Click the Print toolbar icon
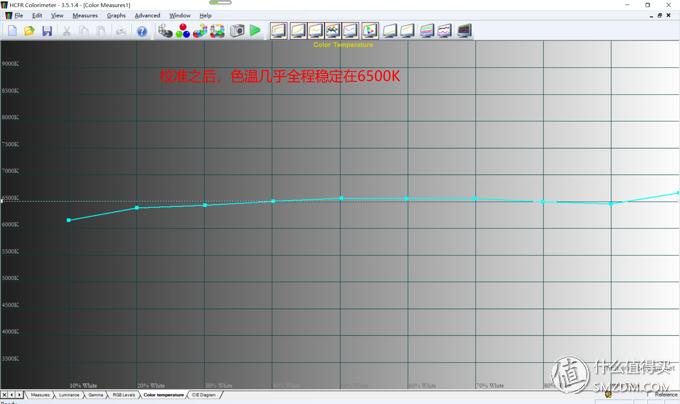 pos(121,31)
